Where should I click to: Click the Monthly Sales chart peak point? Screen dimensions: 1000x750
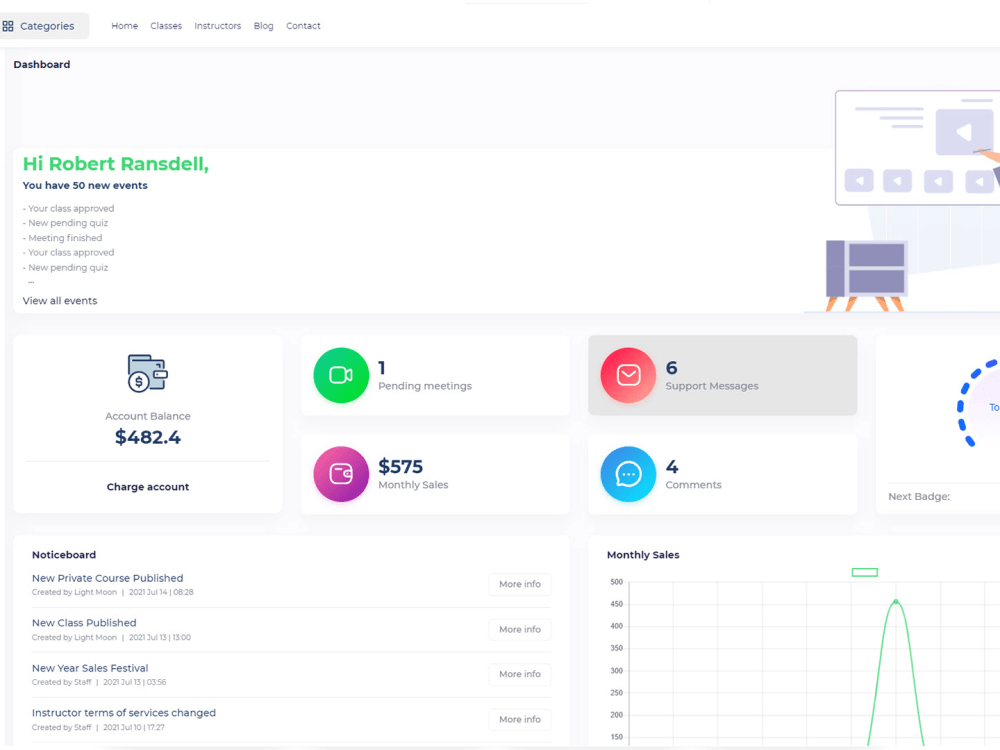(x=896, y=601)
